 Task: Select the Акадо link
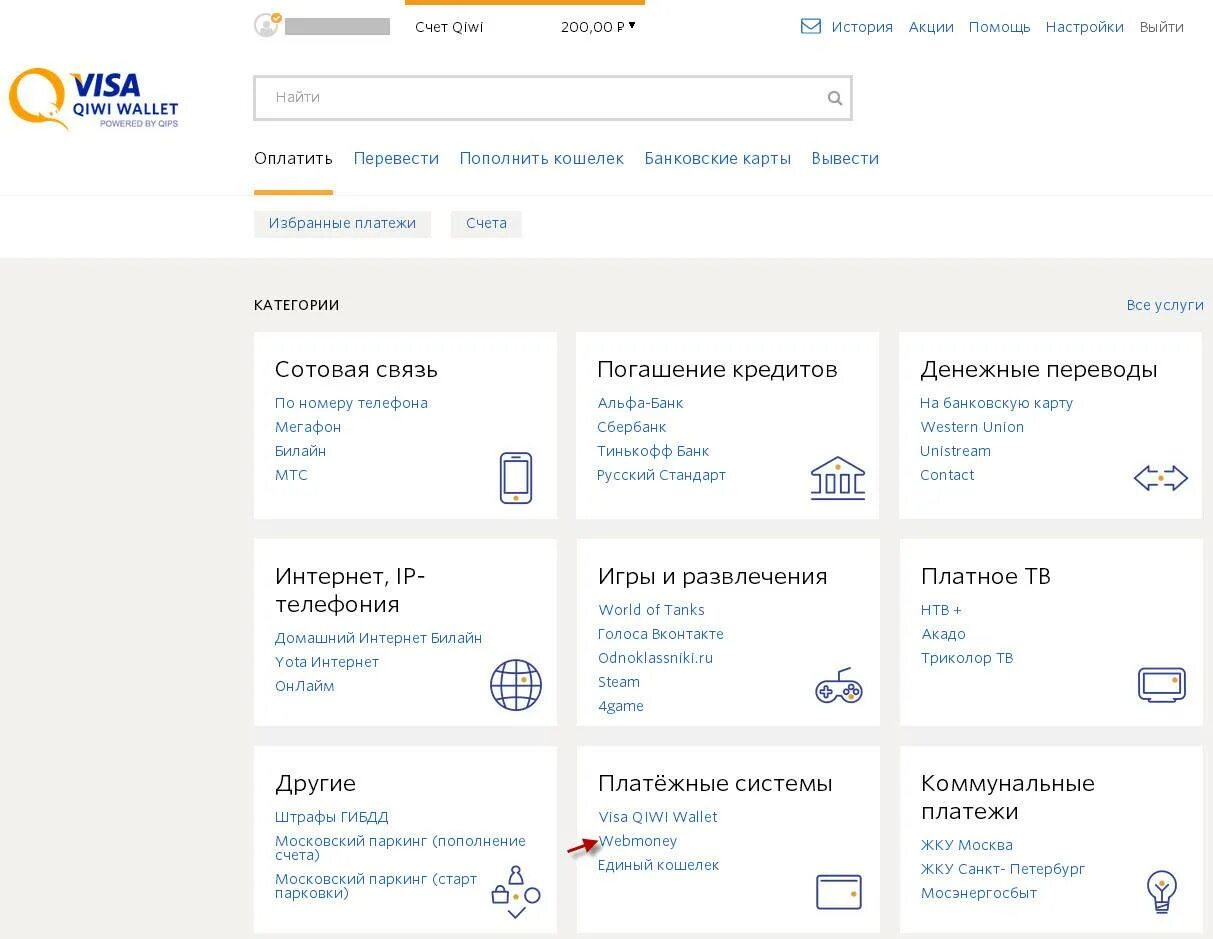943,634
